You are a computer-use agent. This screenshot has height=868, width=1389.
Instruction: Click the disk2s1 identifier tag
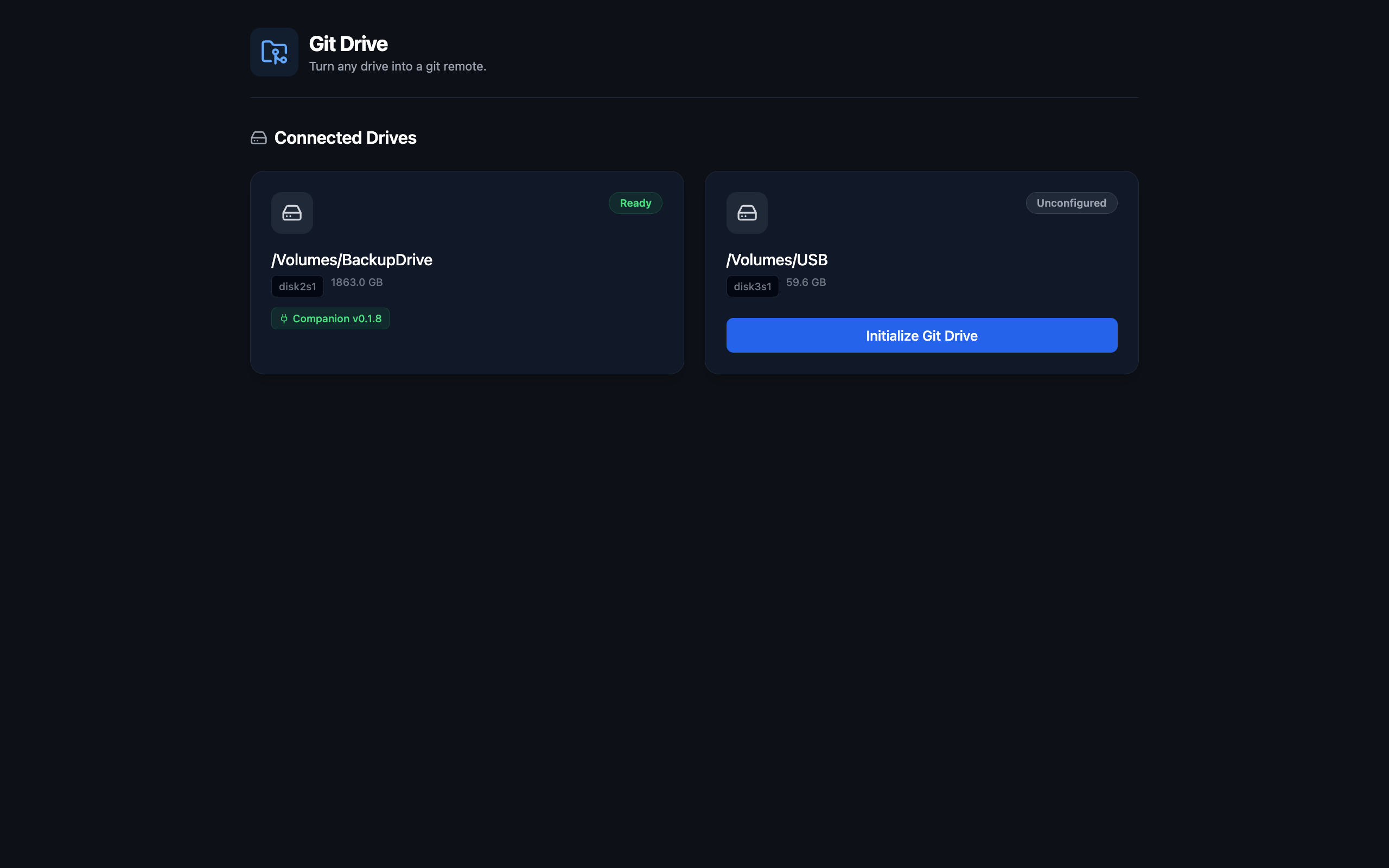click(297, 286)
